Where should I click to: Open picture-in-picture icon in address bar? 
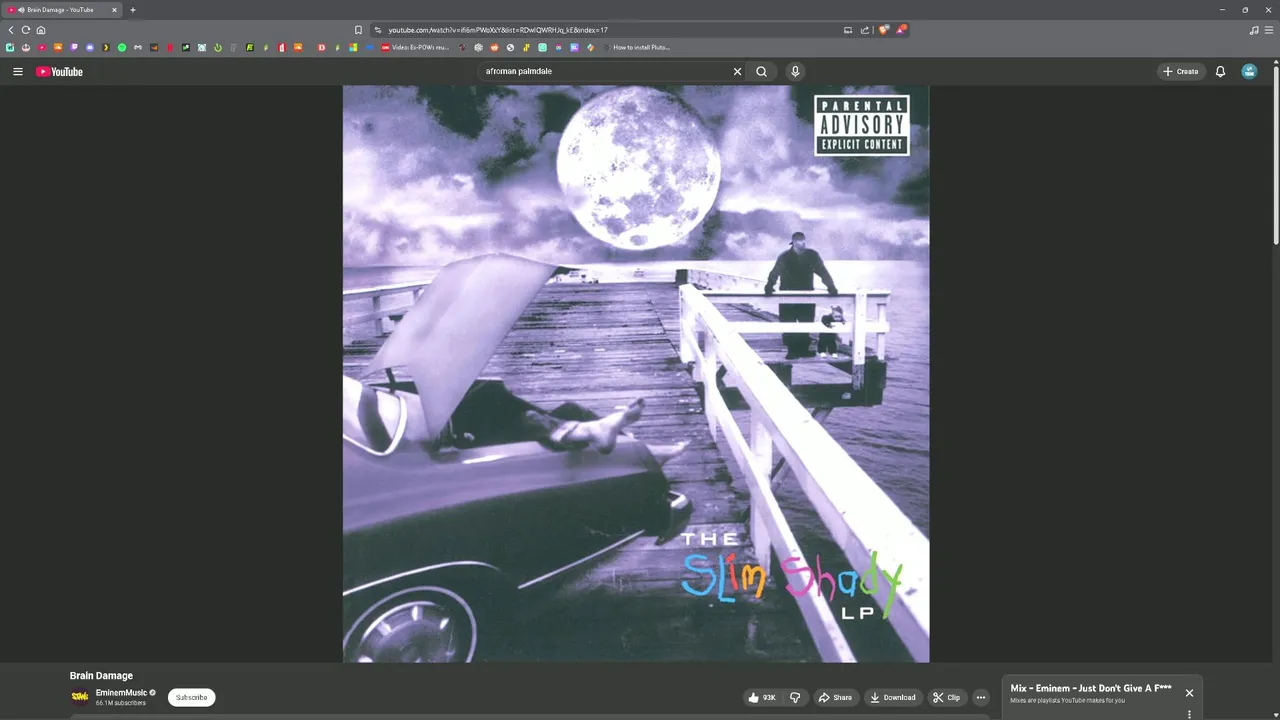tap(848, 30)
